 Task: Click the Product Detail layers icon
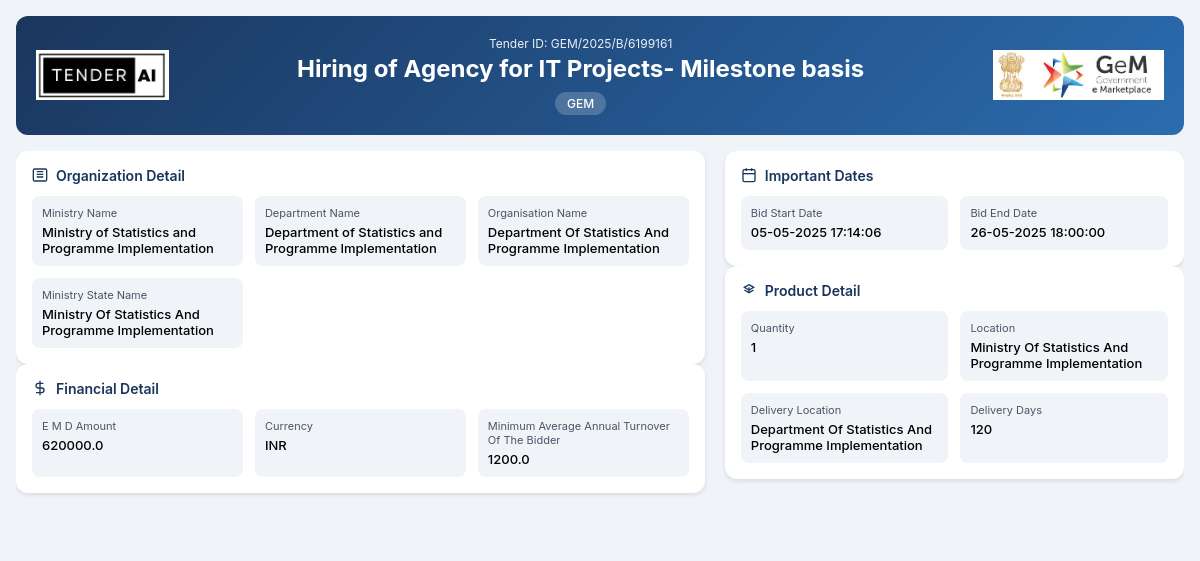click(x=749, y=289)
